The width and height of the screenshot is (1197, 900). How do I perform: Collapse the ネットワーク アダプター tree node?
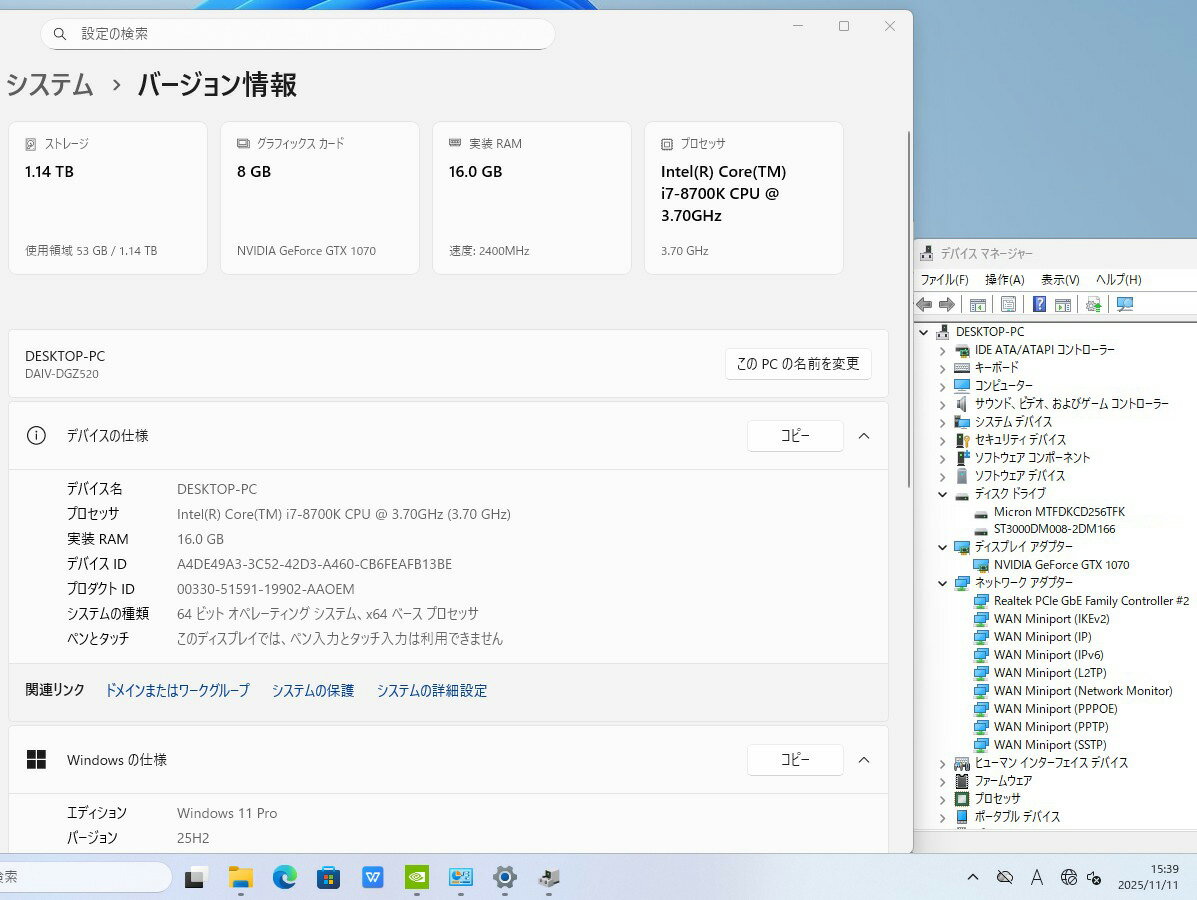pyautogui.click(x=942, y=583)
